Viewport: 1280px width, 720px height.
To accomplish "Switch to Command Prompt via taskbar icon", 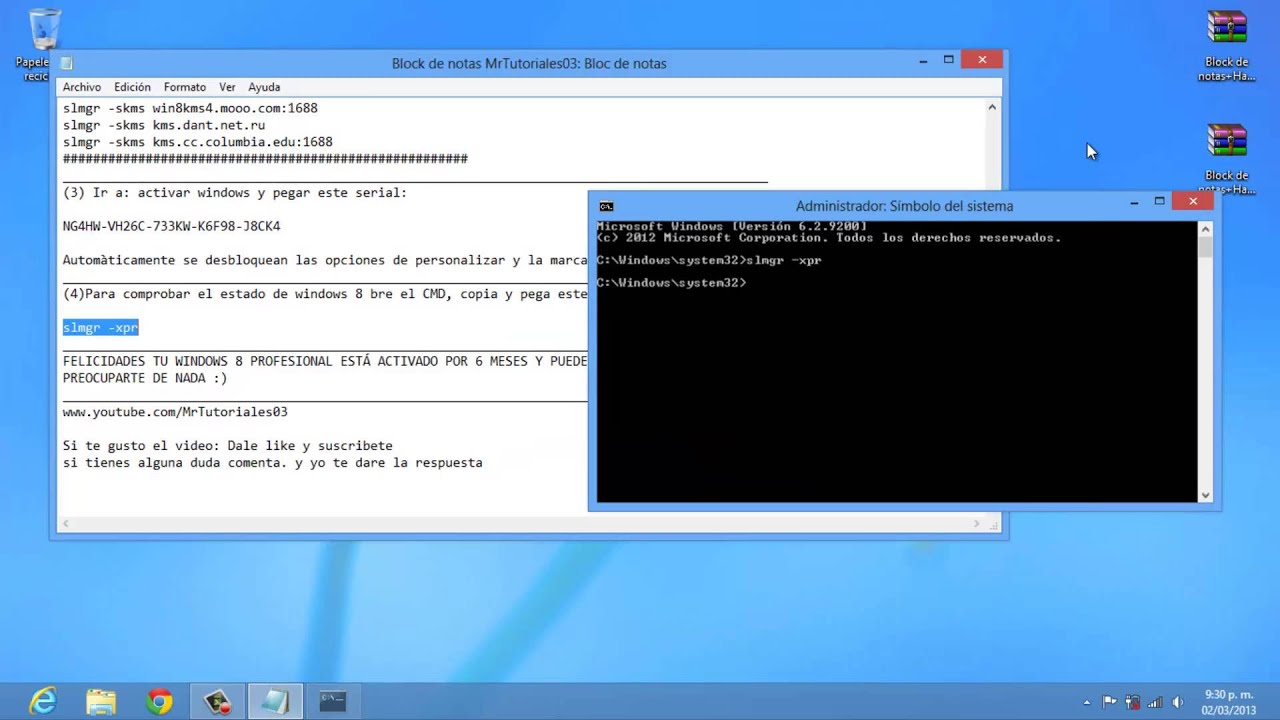I will tap(333, 701).
